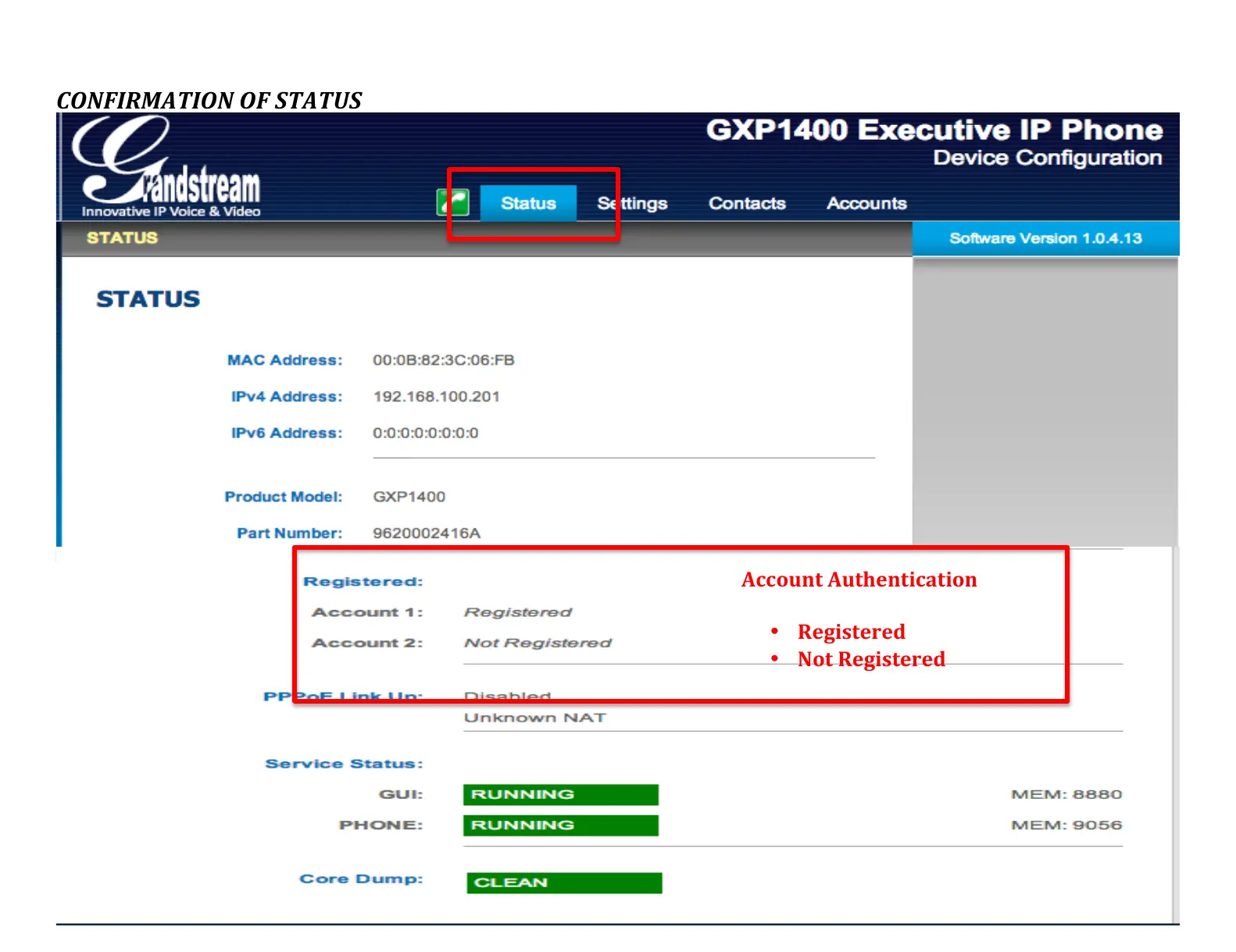
Task: Click the MEM: 8880 value
Action: pyautogui.click(x=1066, y=794)
